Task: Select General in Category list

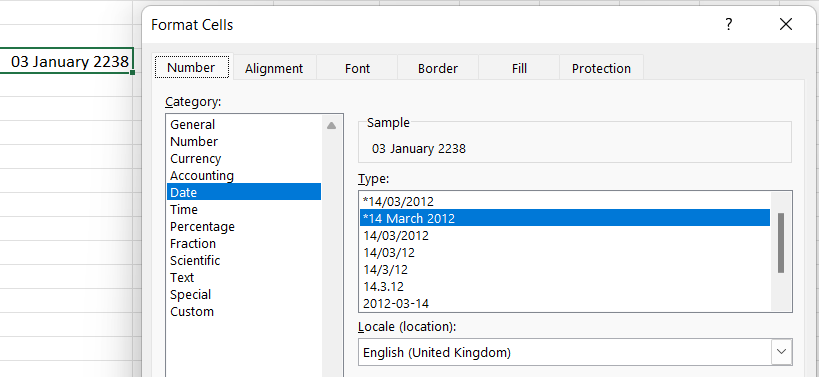Action: pos(244,124)
